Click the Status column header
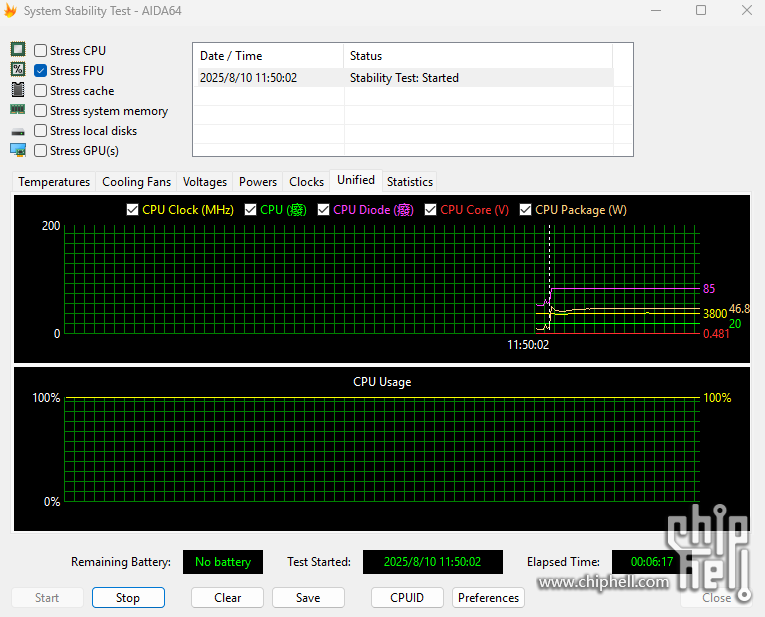Screen dimensions: 765x617 tap(478, 56)
